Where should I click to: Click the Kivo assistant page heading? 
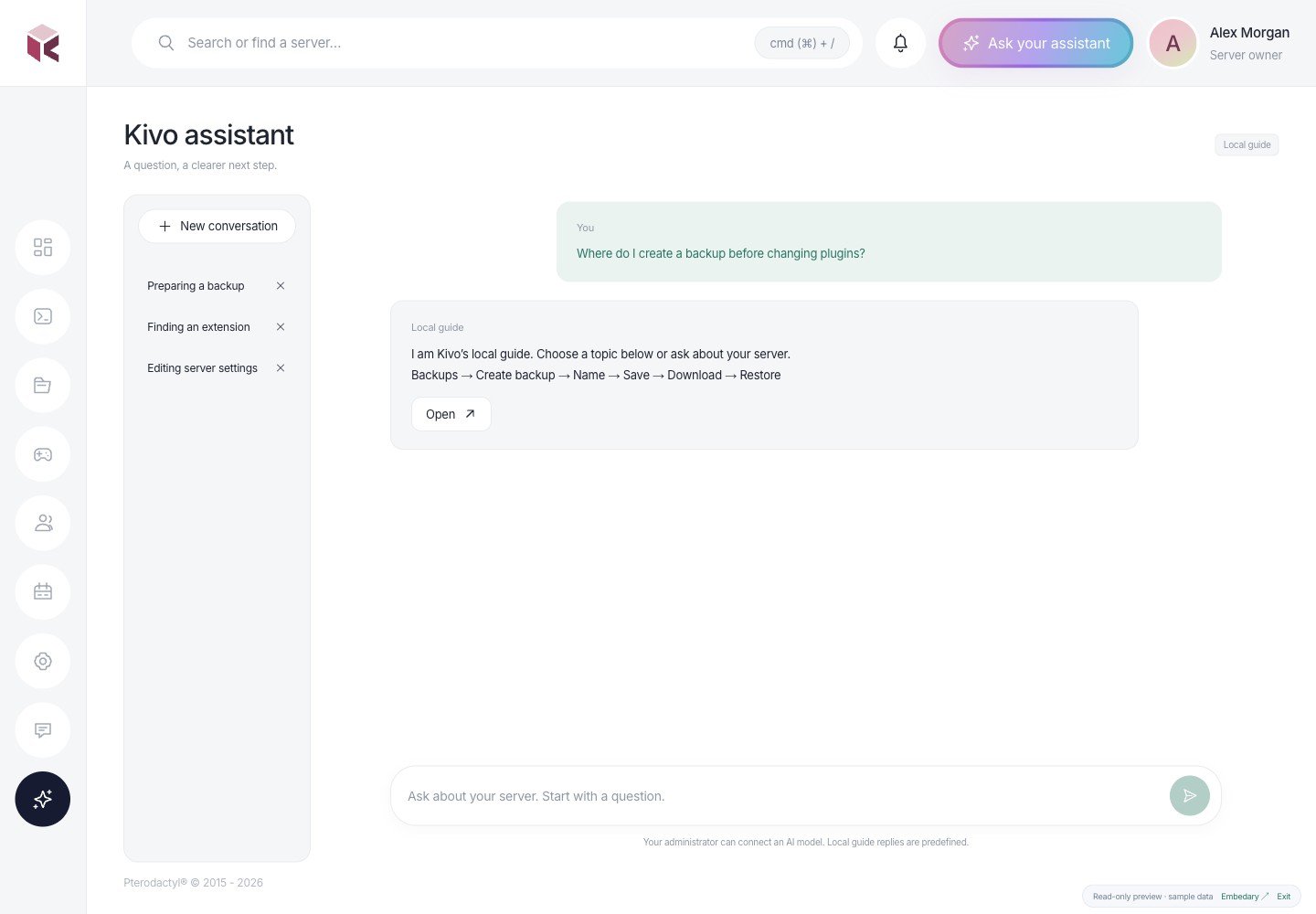pos(208,134)
